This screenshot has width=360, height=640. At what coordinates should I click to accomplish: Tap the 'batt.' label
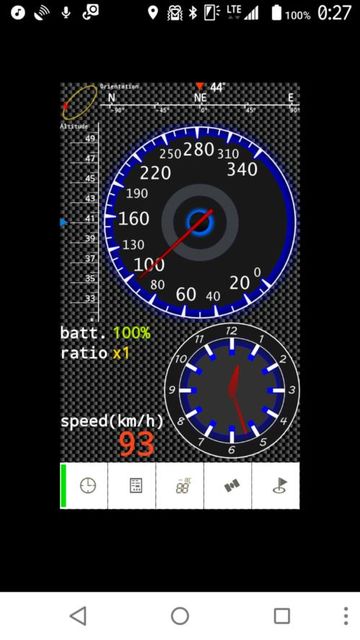click(x=84, y=333)
